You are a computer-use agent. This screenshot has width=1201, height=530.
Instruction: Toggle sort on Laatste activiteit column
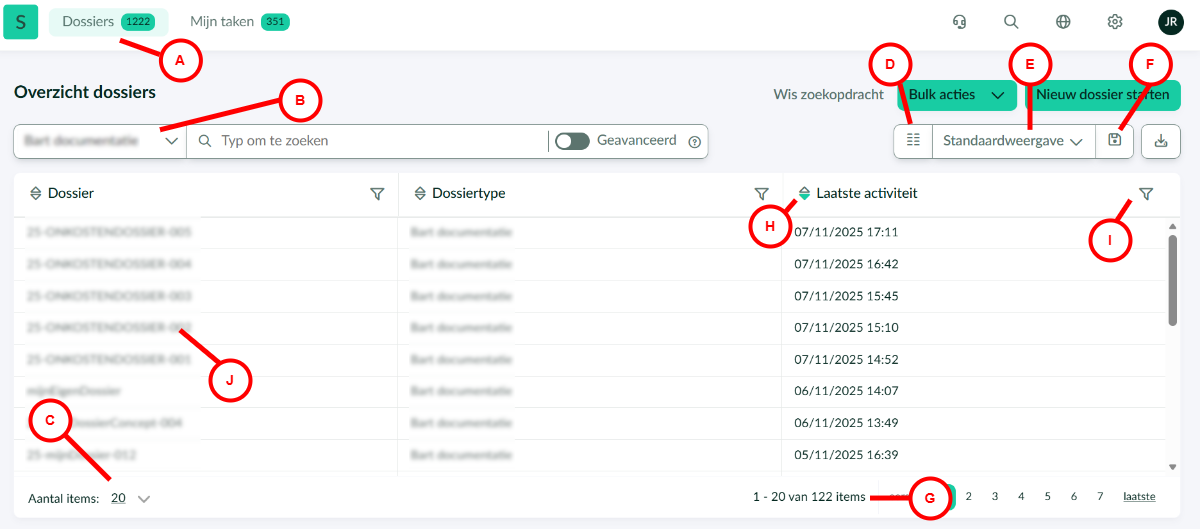pos(804,194)
